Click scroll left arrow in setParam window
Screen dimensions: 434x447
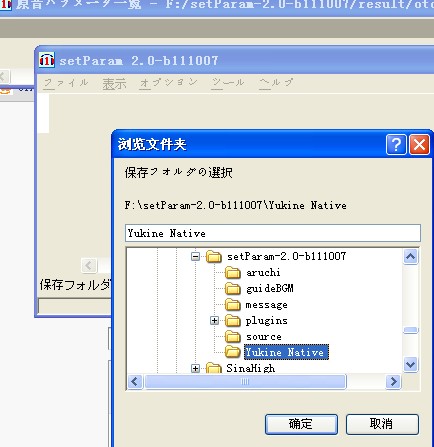point(89,266)
